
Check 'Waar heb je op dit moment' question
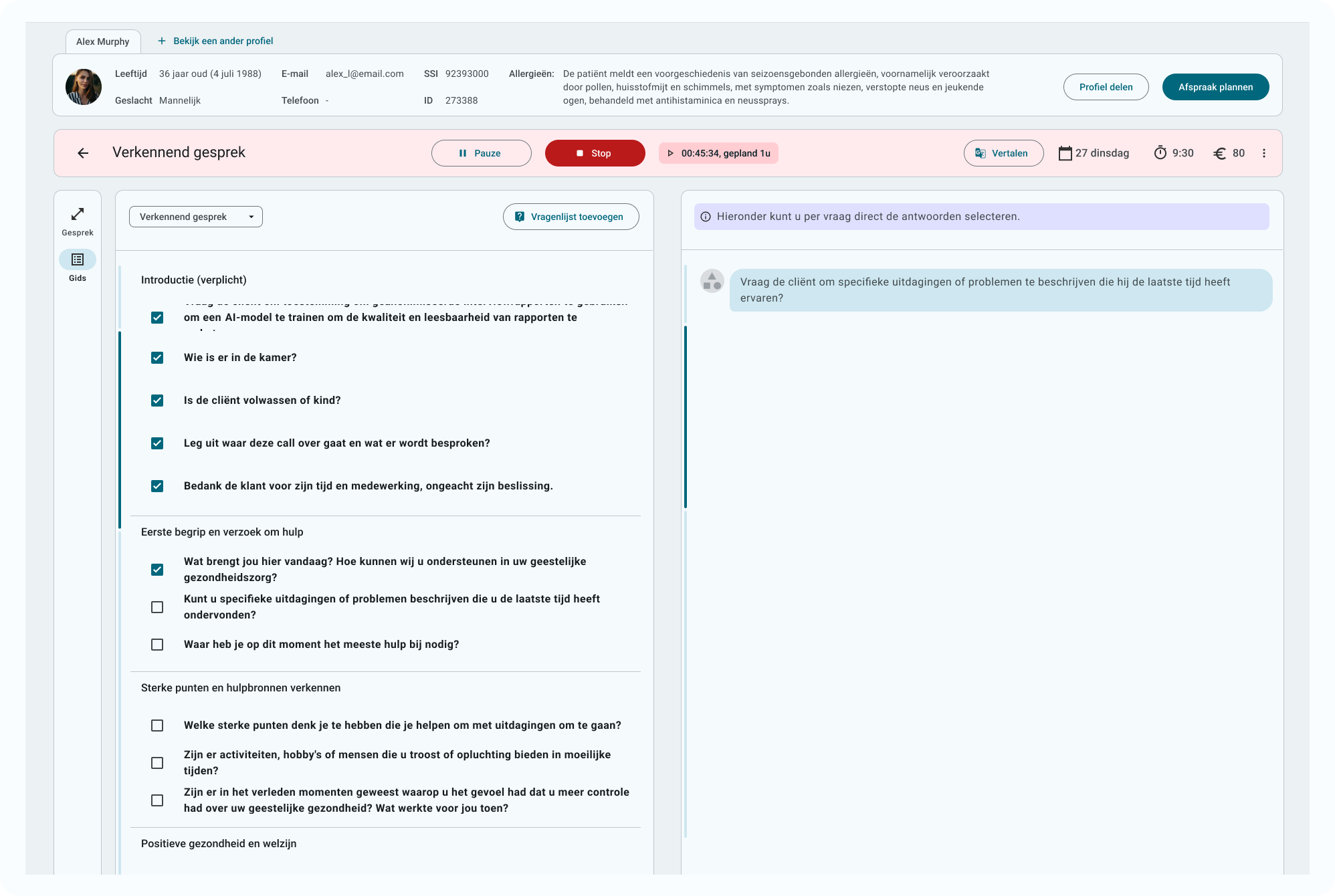pos(157,645)
